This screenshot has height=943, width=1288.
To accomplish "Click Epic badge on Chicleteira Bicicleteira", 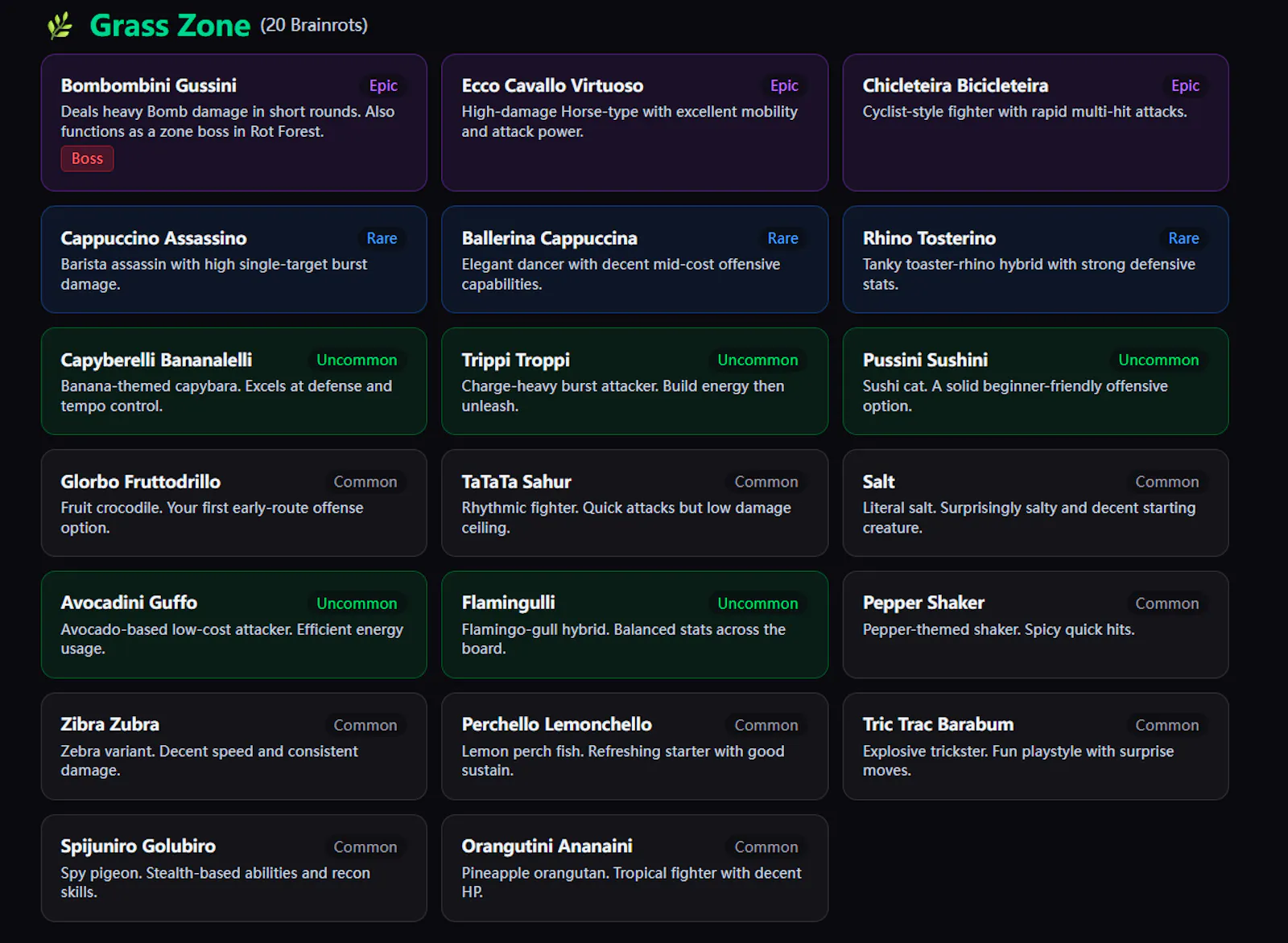I will pyautogui.click(x=1185, y=85).
